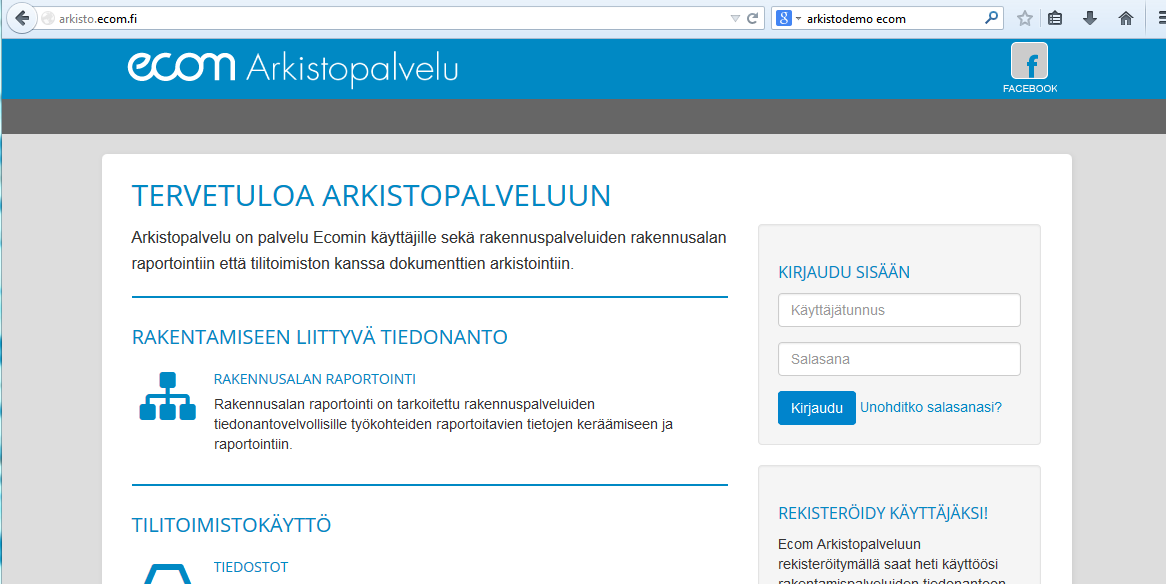
Task: Open the Facebook icon in header
Action: tap(1029, 61)
